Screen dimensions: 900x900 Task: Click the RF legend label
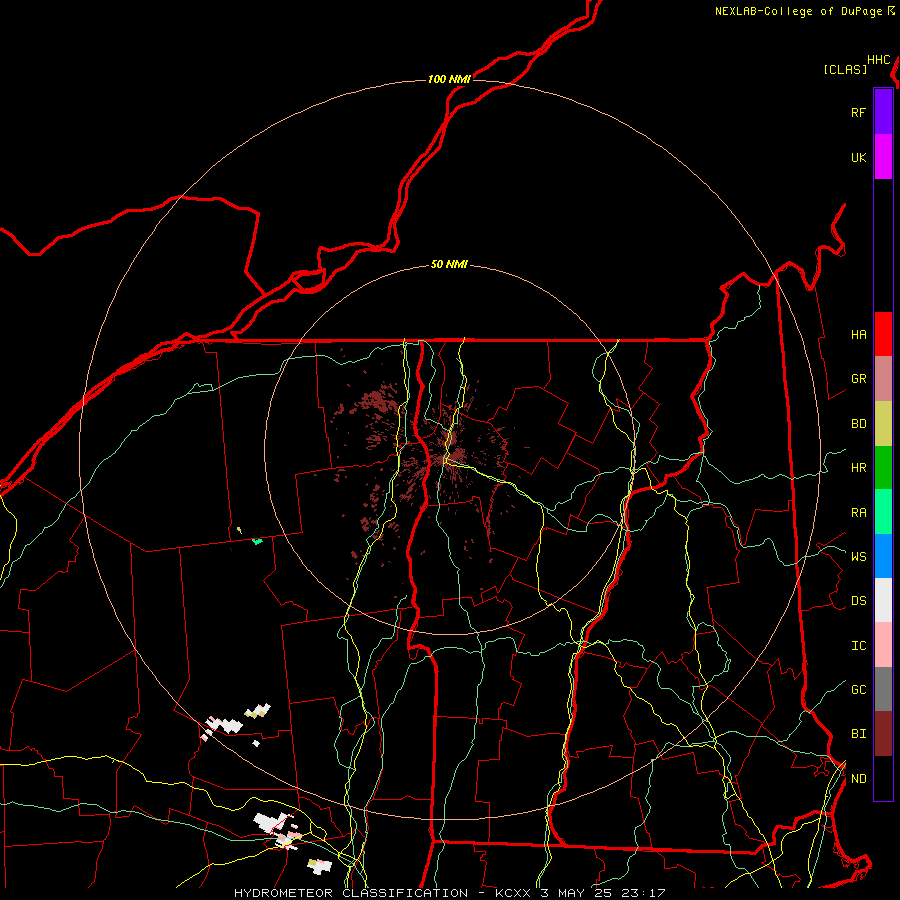(858, 113)
